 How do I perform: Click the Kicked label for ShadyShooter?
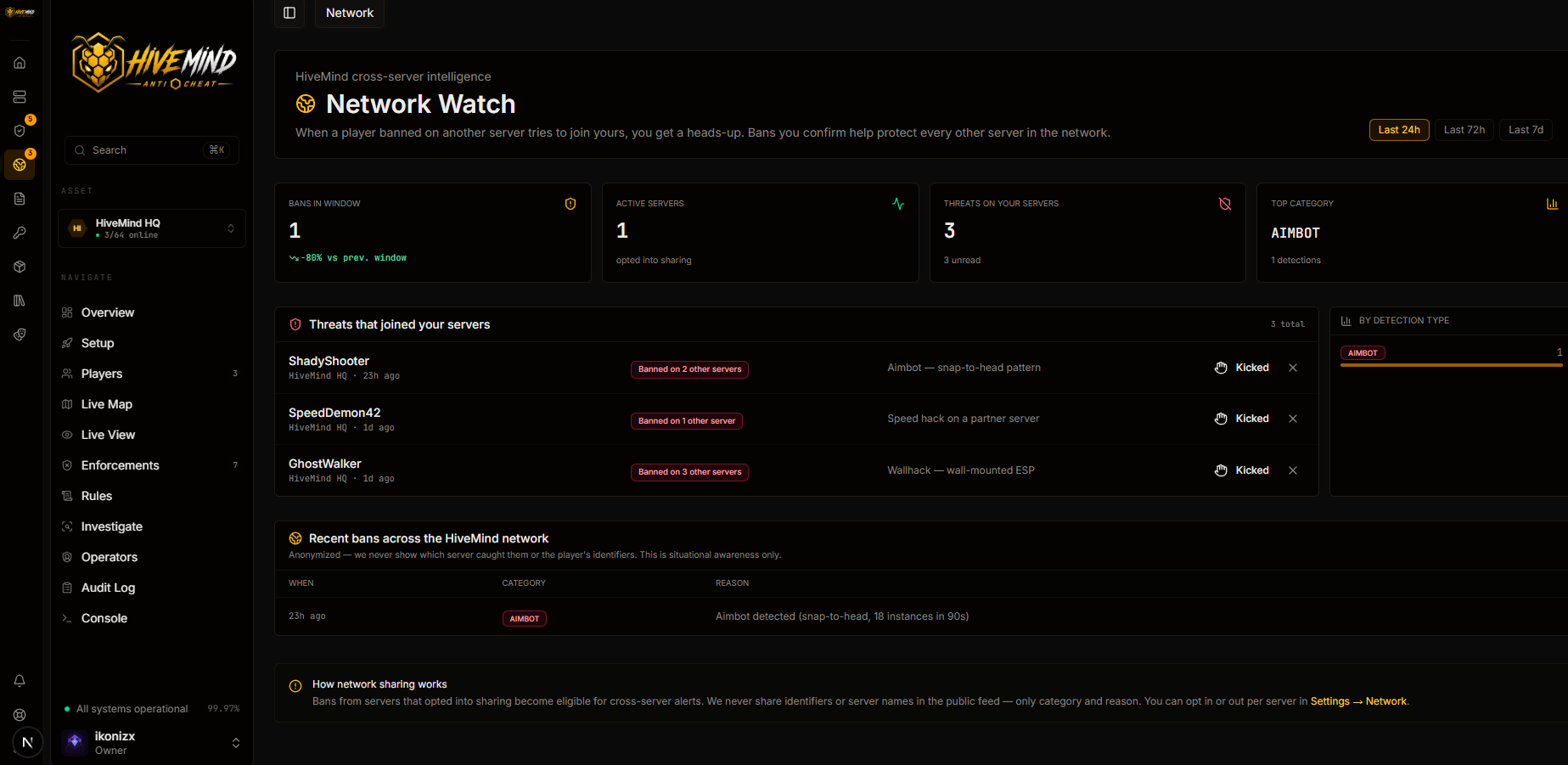point(1252,368)
